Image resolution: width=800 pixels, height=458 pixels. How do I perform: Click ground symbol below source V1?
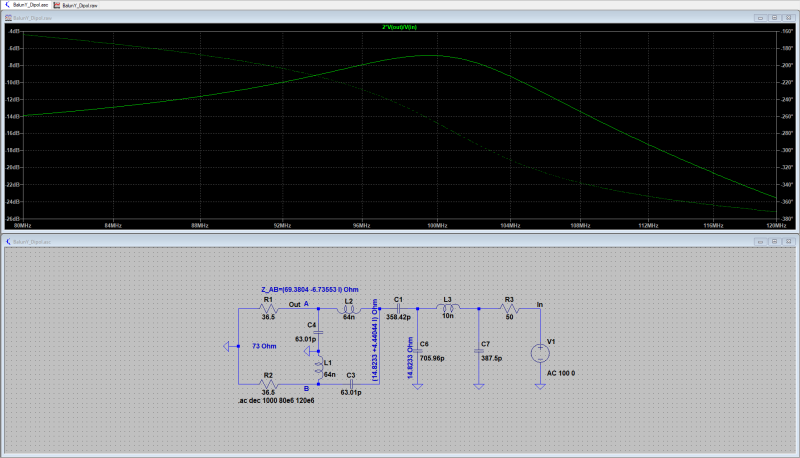540,387
